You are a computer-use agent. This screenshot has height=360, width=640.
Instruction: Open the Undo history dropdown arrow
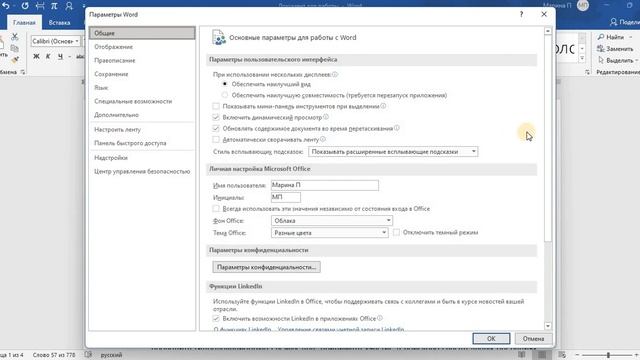pyautogui.click(x=14, y=6)
